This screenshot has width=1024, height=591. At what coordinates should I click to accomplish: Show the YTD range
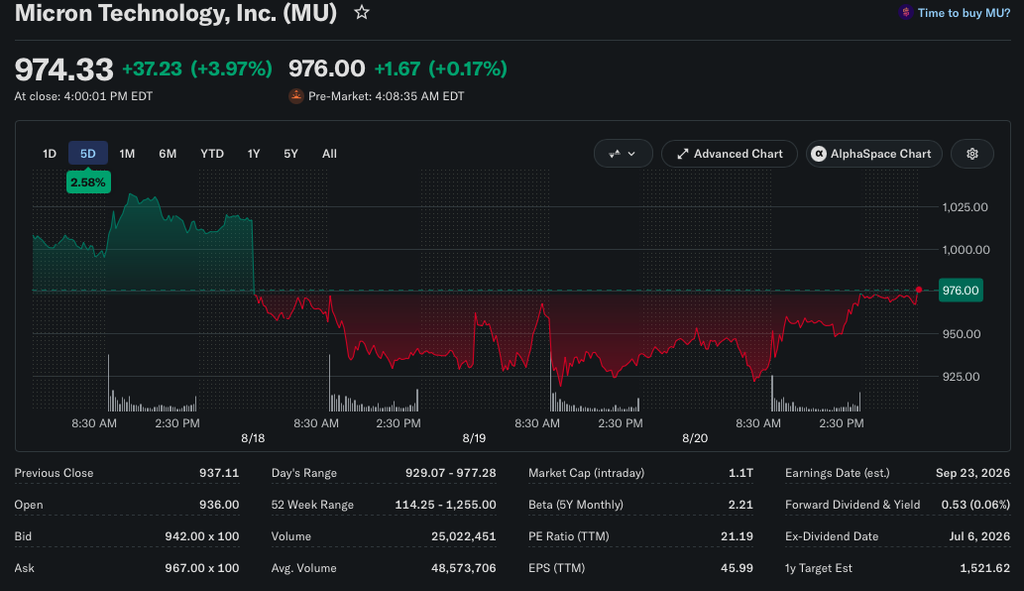pyautogui.click(x=212, y=153)
